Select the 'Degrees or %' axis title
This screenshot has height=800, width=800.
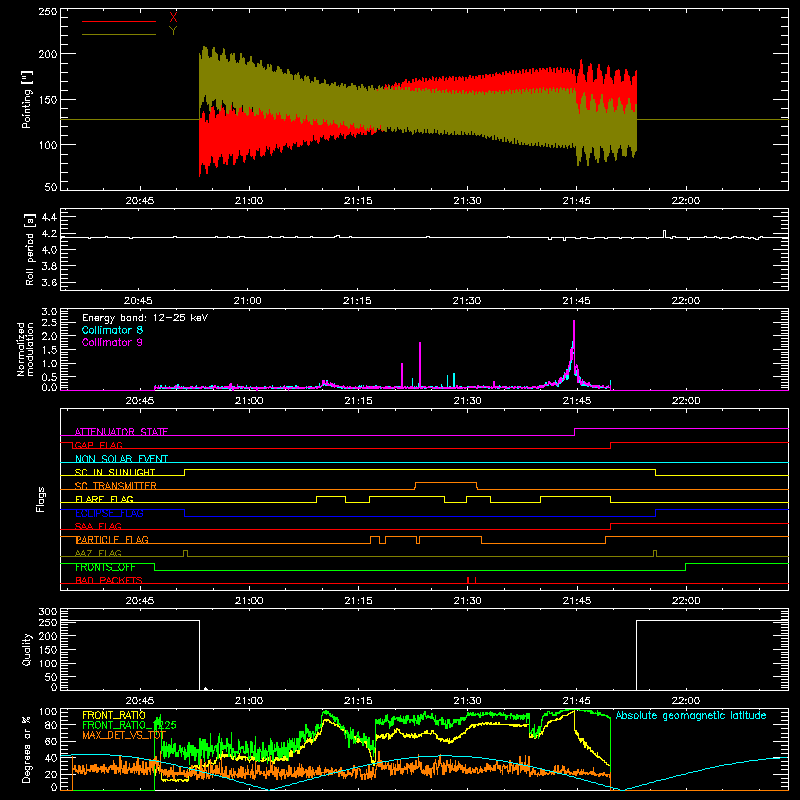(27, 749)
